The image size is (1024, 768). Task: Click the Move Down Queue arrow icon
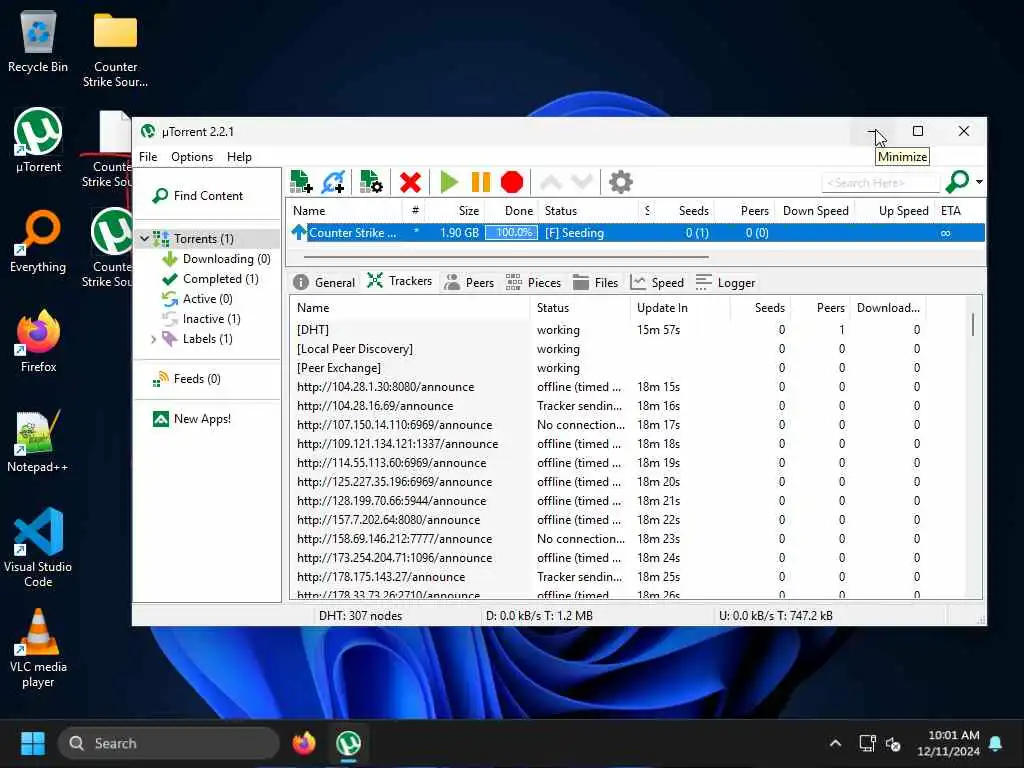point(582,182)
